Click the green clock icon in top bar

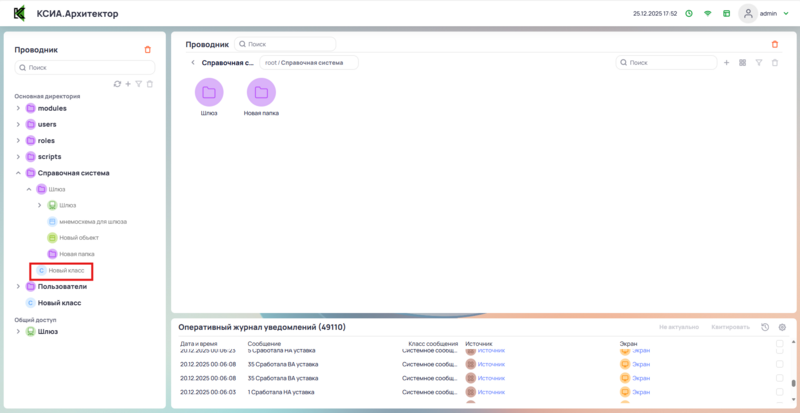click(688, 14)
